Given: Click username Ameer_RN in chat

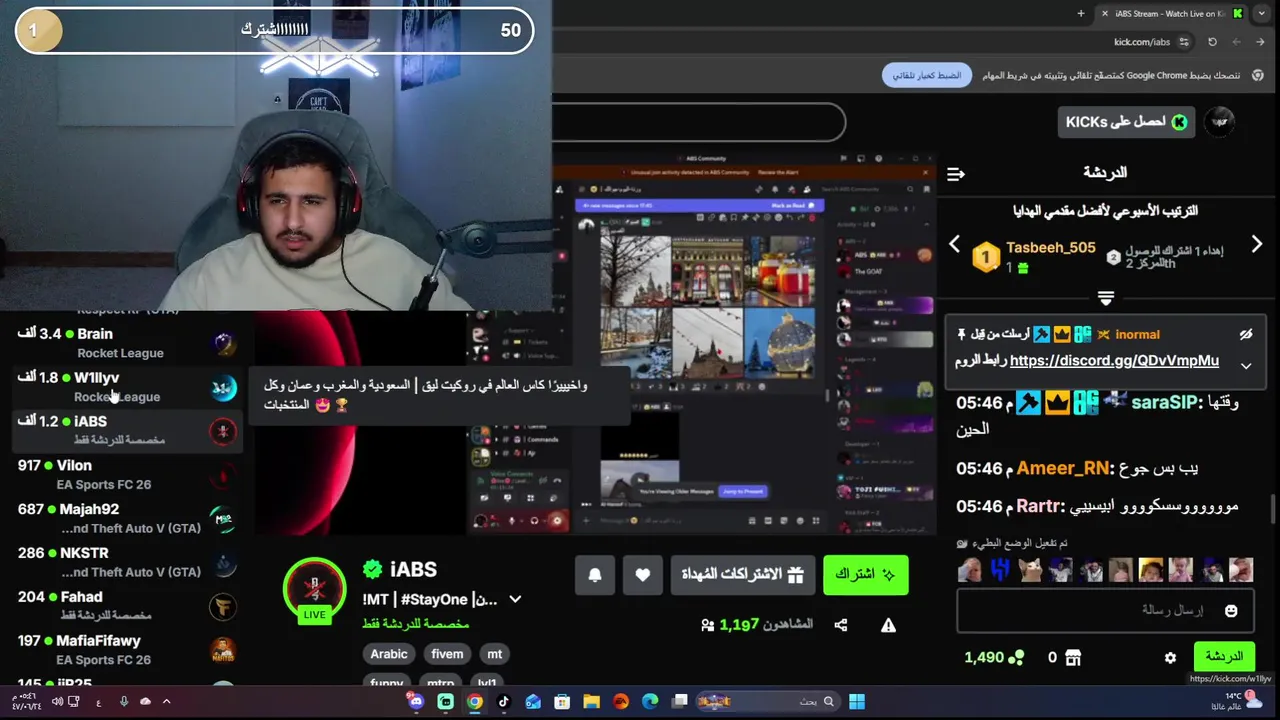Looking at the screenshot, I should coord(1063,468).
